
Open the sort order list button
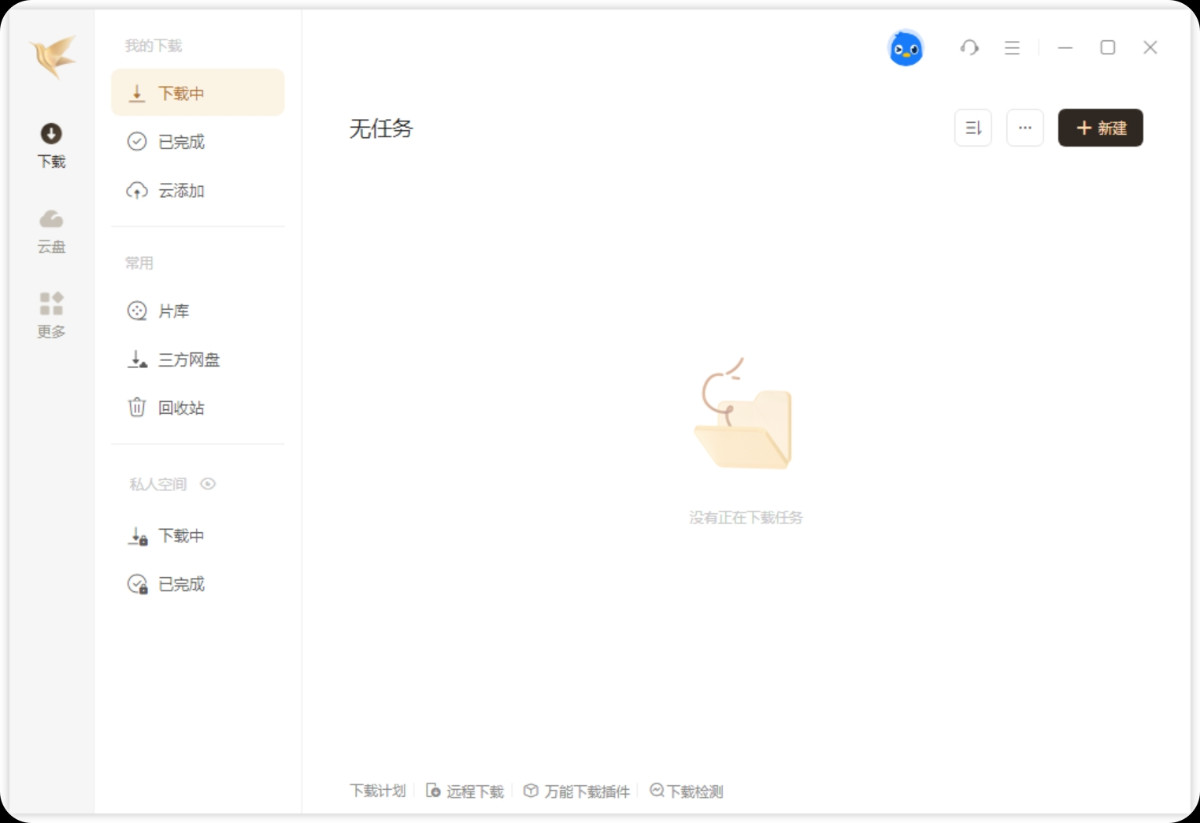[x=972, y=128]
